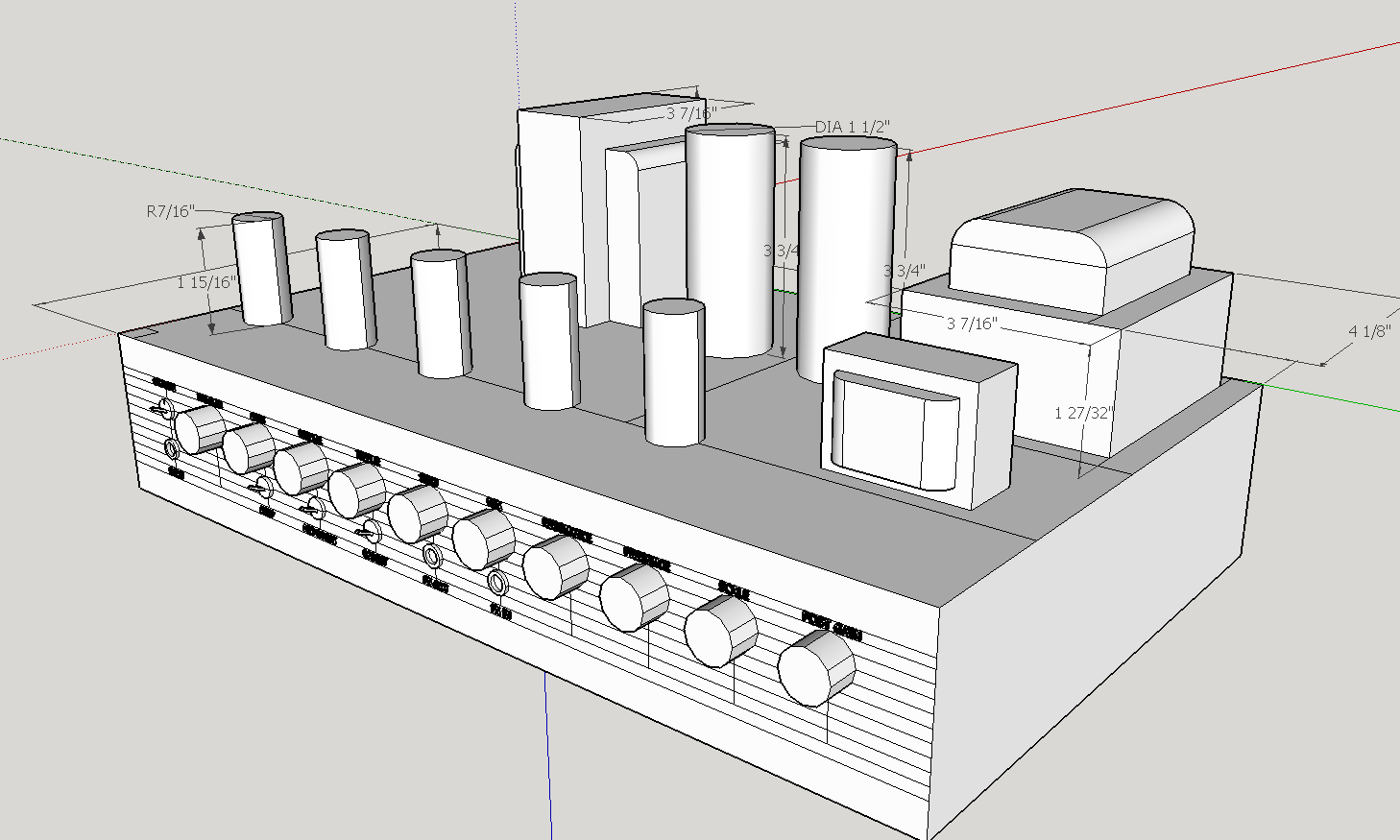Click the input jack under the leftmost switch
The width and height of the screenshot is (1400, 840).
(172, 448)
